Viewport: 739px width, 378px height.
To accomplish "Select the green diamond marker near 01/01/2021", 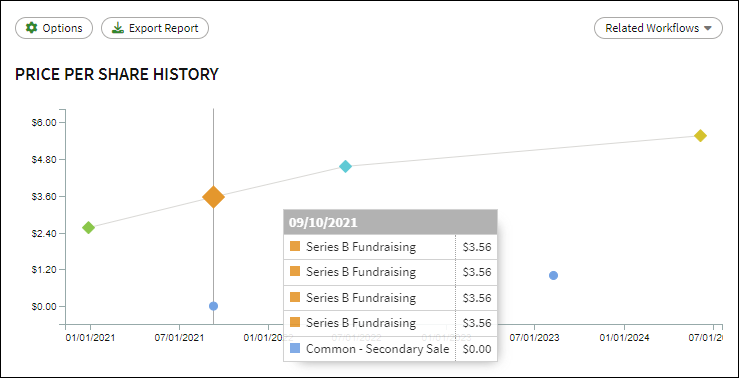I will [x=88, y=228].
